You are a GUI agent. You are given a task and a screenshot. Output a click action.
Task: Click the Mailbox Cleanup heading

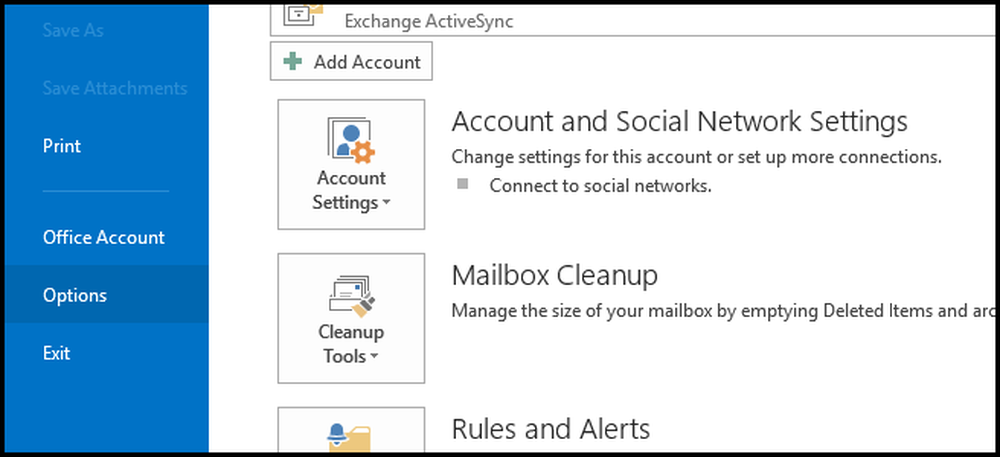point(555,275)
